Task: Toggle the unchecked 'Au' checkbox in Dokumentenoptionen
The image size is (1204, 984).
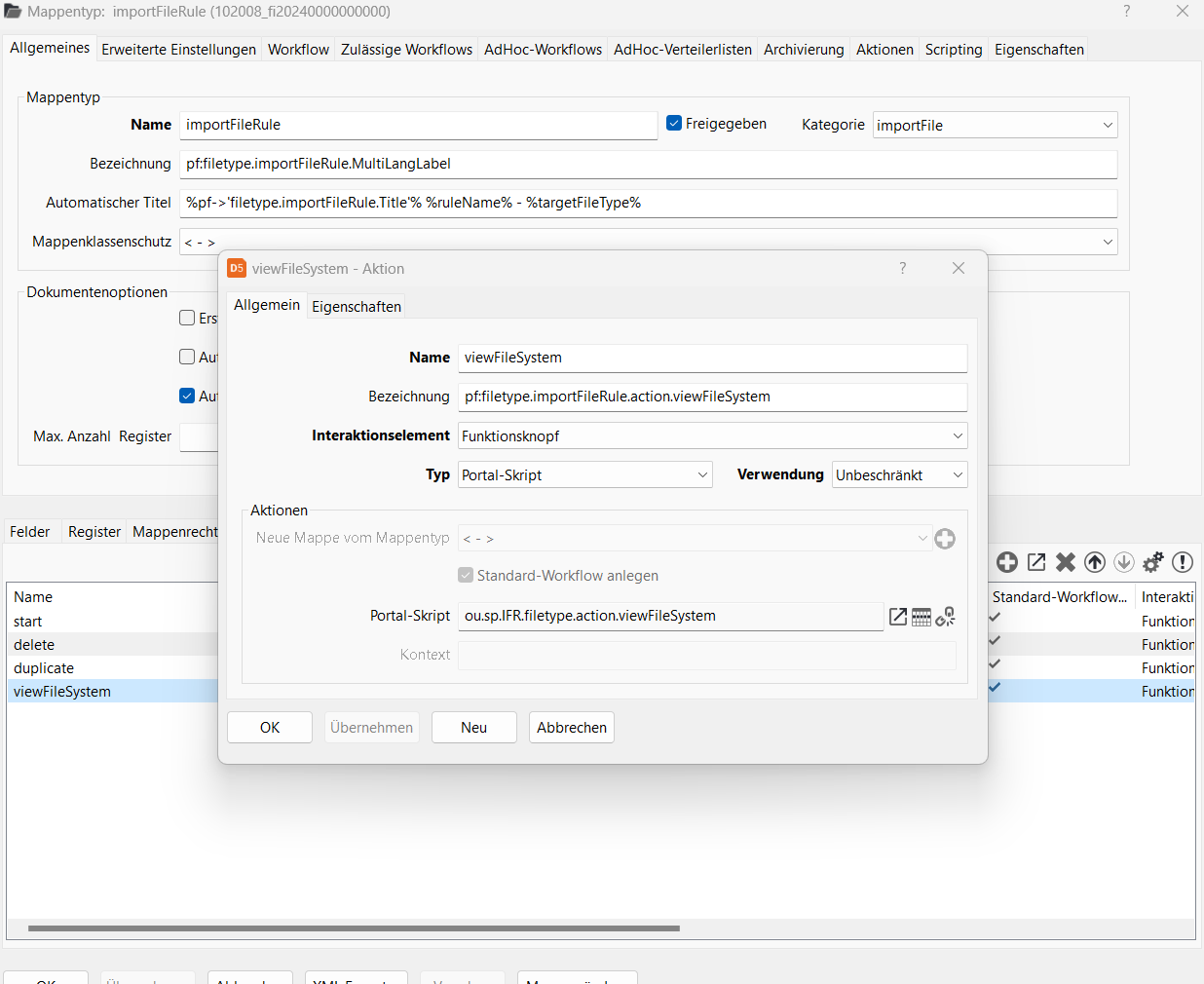Action: click(187, 357)
